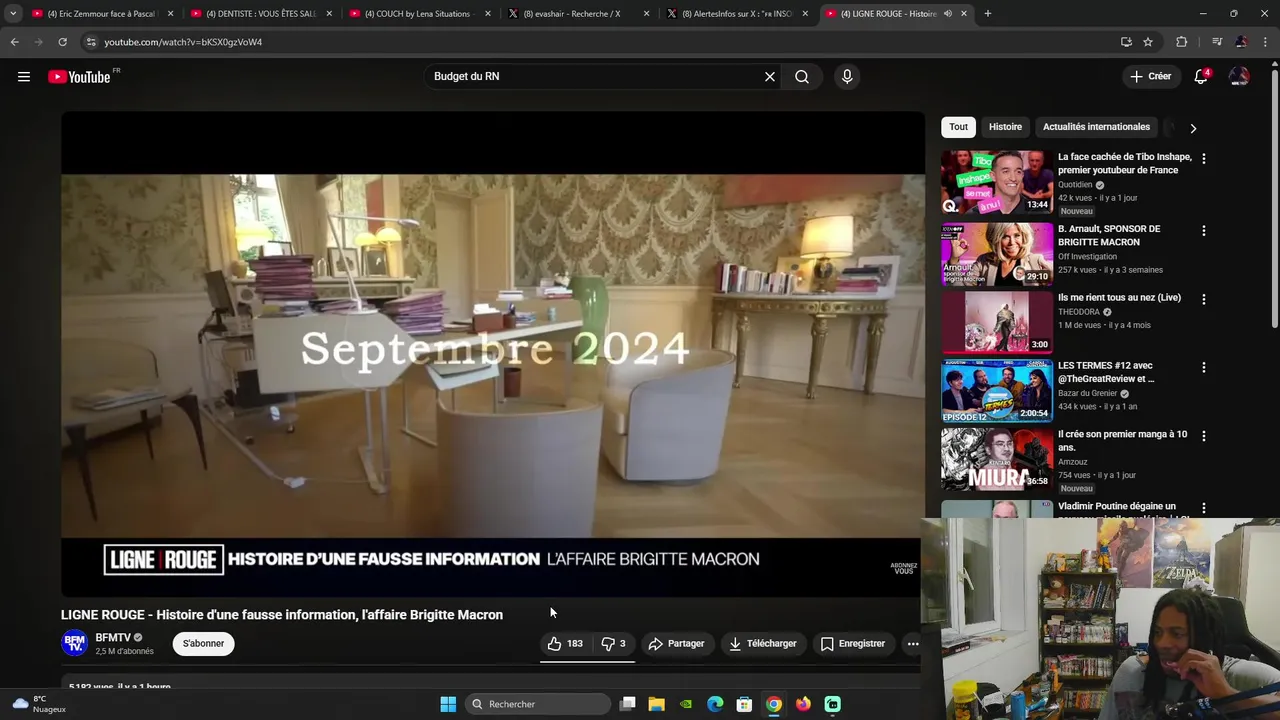Open Ils me rient au nez thumbnail
Screen dimensions: 1280x720
coord(997,322)
